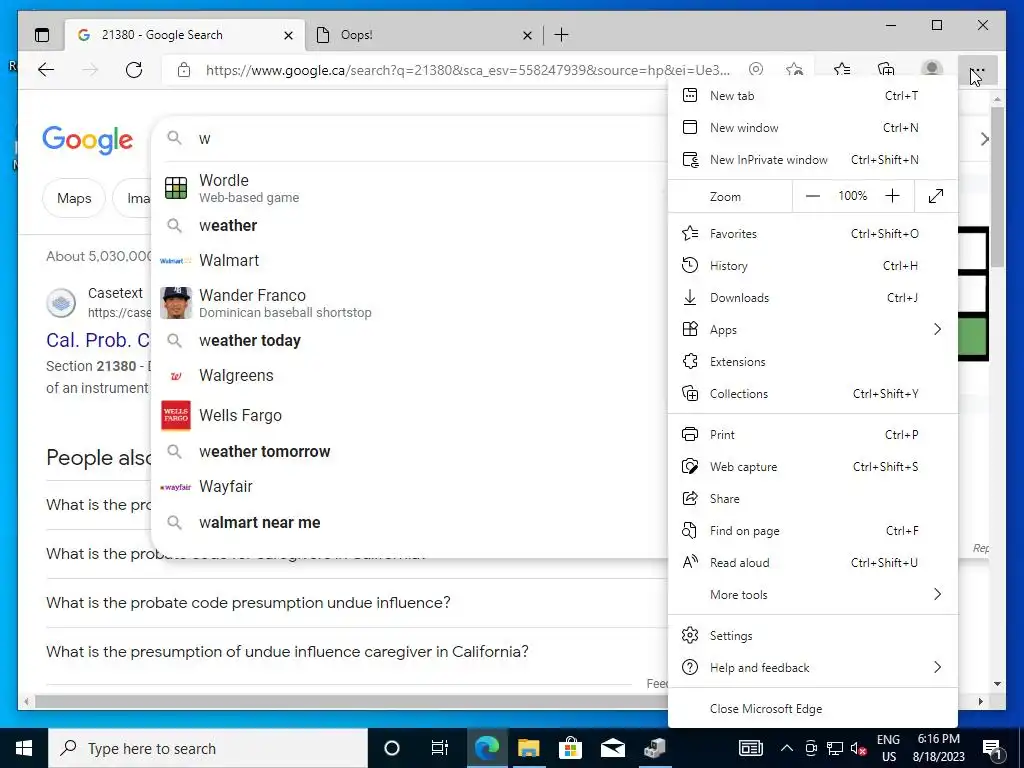Expand the Apps submenu arrow
Screen dimensions: 1024x768
[937, 329]
